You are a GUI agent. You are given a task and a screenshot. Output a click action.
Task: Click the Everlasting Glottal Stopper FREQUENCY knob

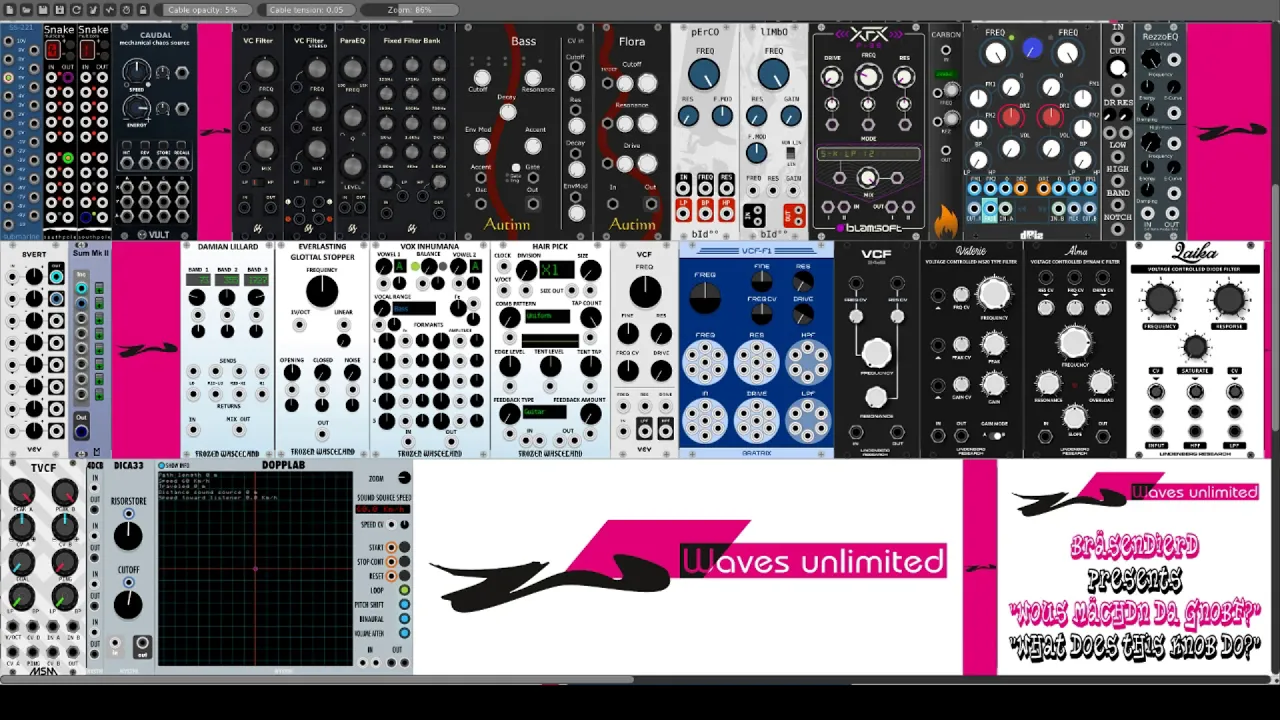(322, 292)
